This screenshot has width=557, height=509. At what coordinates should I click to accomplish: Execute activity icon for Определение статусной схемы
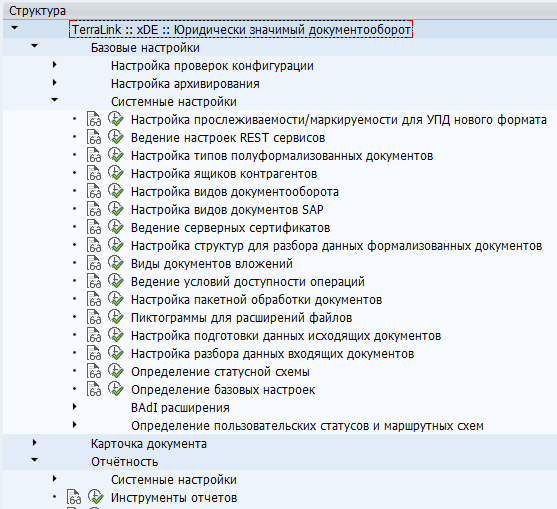click(x=115, y=371)
